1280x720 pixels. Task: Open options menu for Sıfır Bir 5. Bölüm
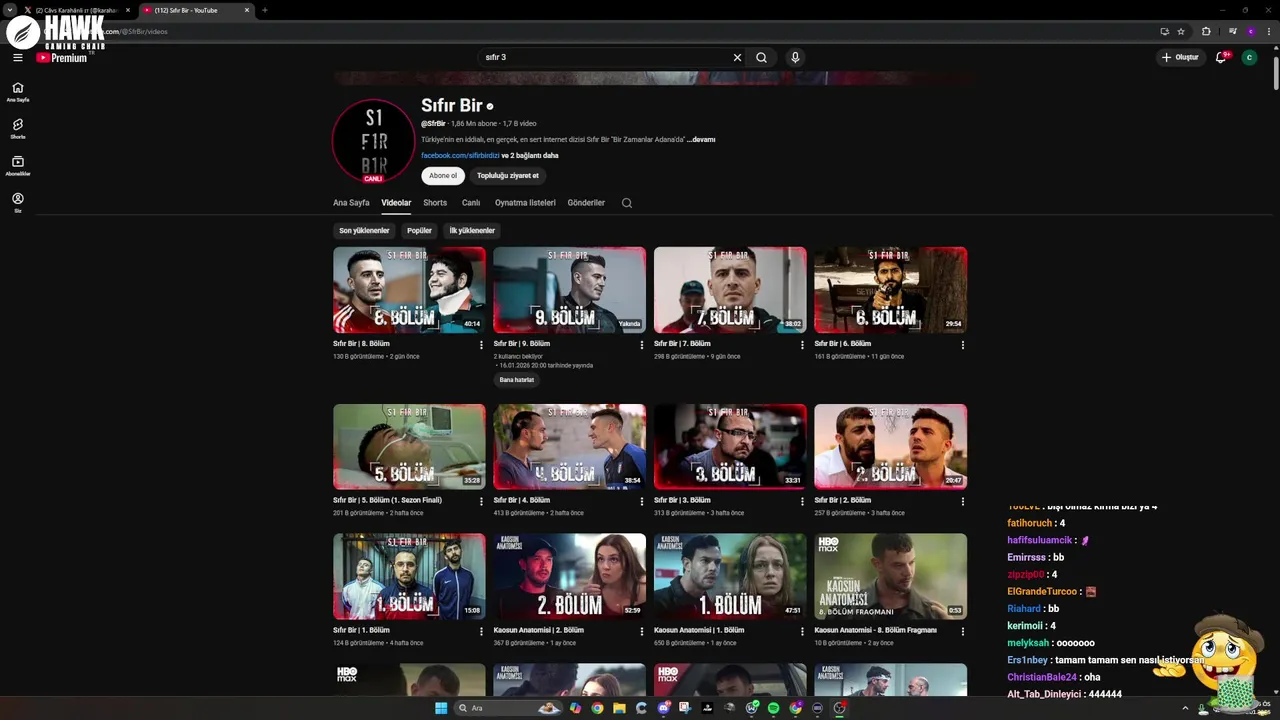point(481,502)
